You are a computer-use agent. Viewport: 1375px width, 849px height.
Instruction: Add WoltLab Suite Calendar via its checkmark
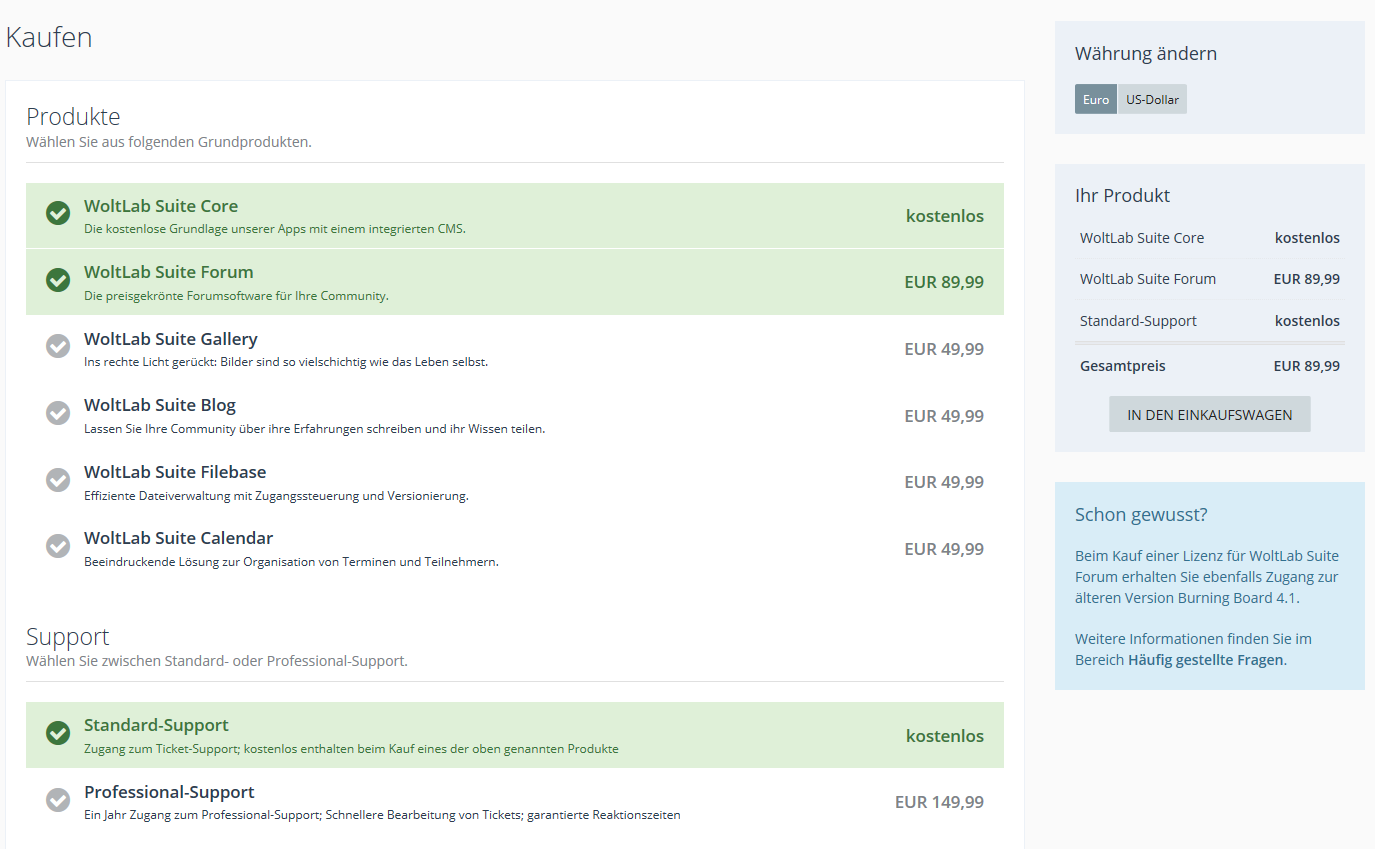click(58, 546)
